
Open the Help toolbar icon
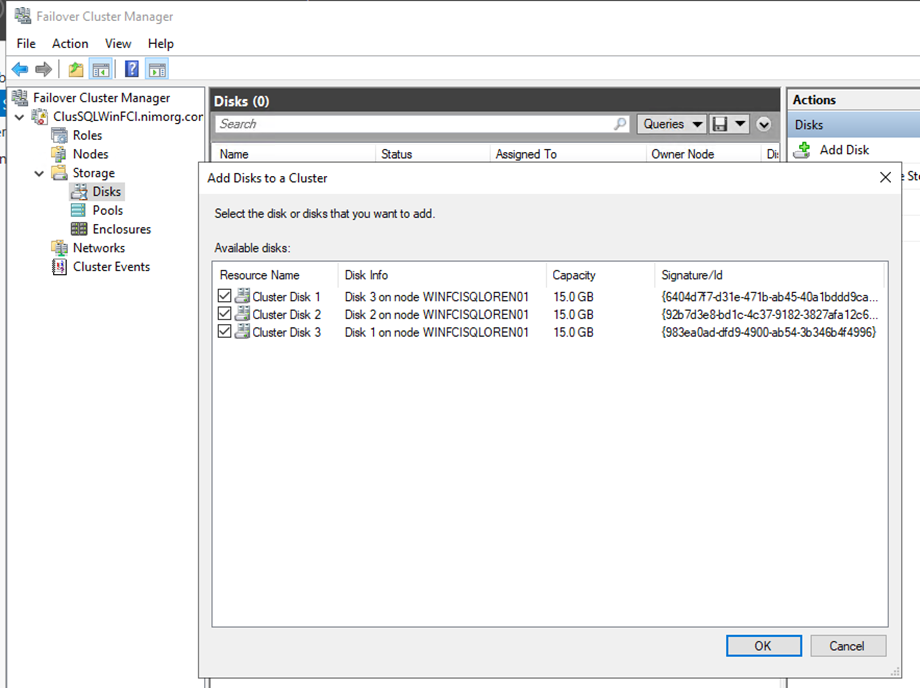(132, 69)
